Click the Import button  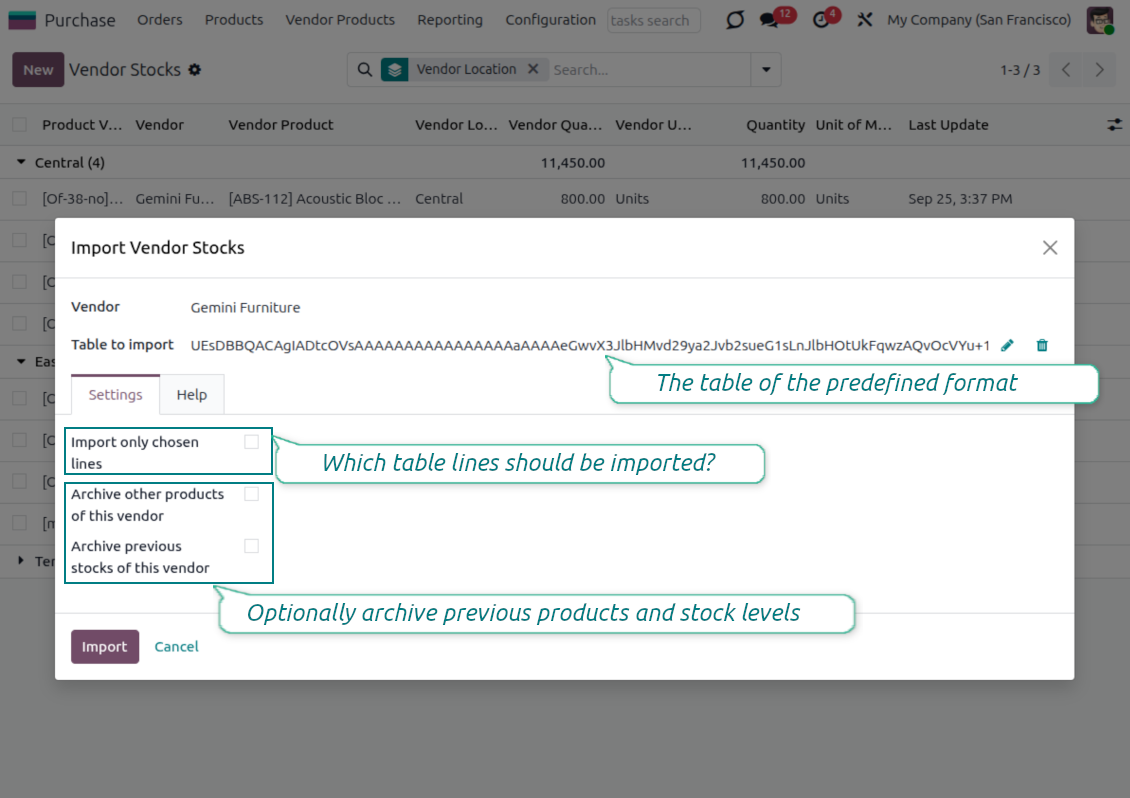[x=104, y=647]
